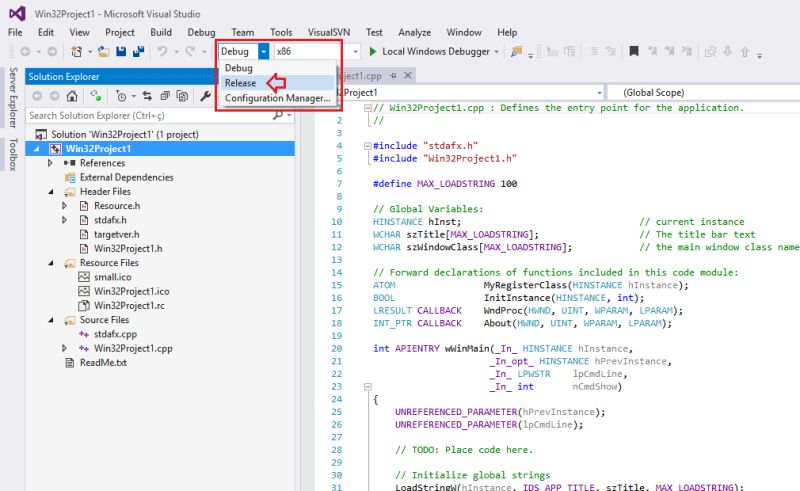Collapse the Header Files folder
800x491 pixels.
(x=51, y=192)
